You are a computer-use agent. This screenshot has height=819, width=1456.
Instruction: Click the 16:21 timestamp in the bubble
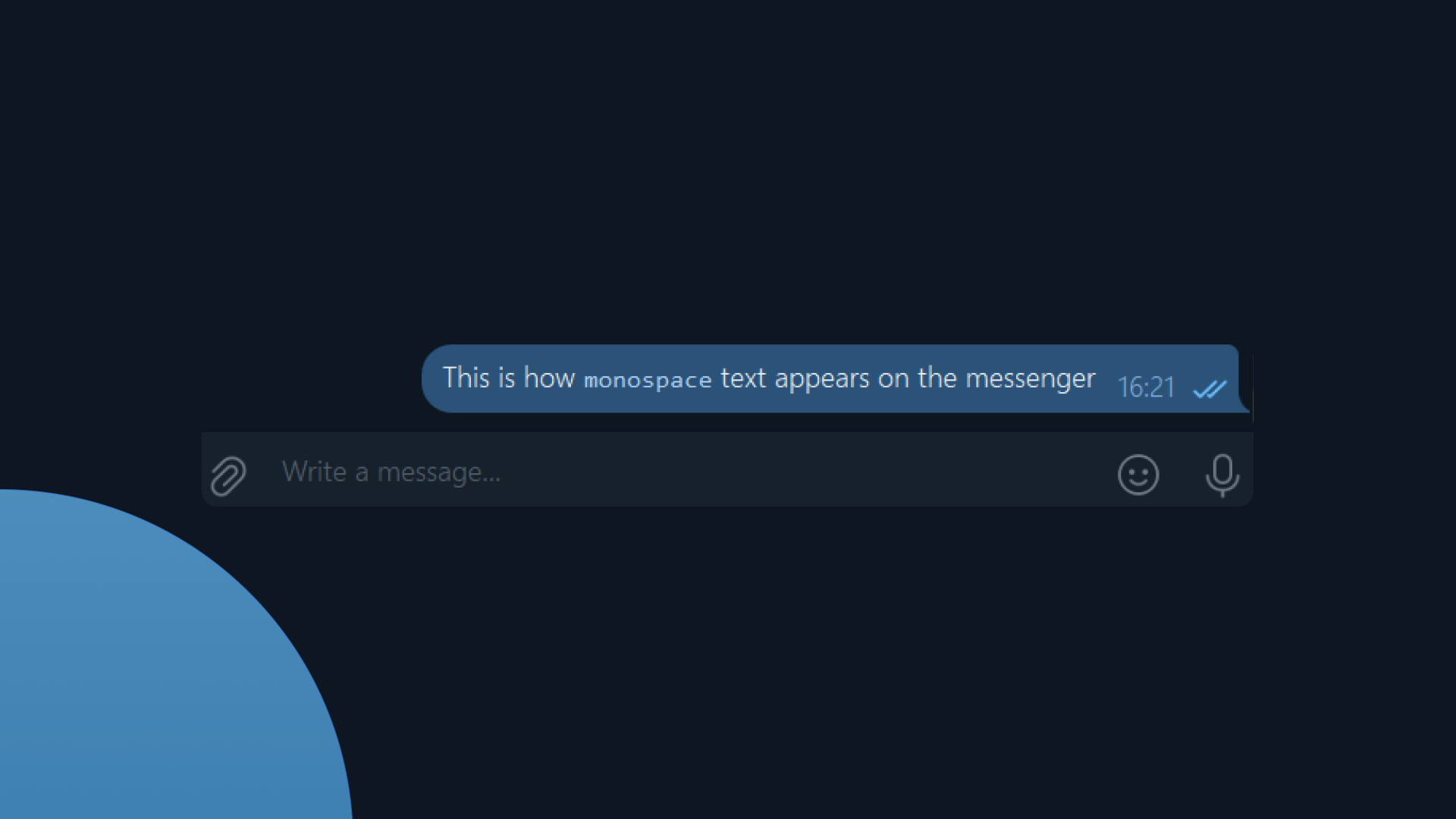point(1146,388)
